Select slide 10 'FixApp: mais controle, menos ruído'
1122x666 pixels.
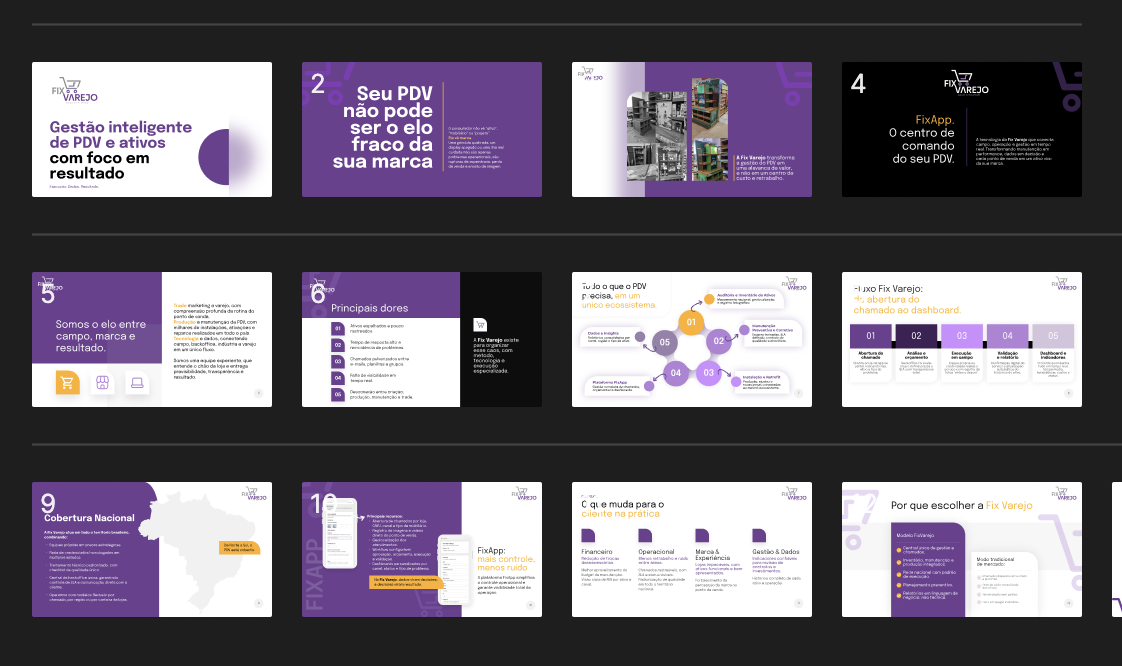421,549
